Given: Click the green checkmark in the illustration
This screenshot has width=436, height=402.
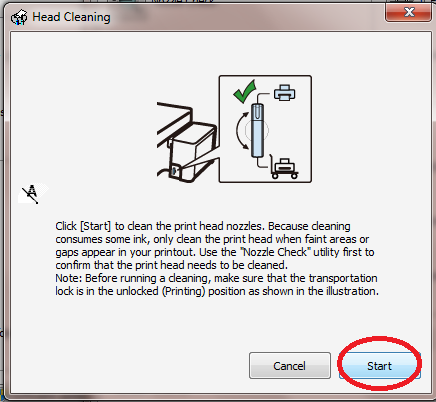Looking at the screenshot, I should pos(244,91).
